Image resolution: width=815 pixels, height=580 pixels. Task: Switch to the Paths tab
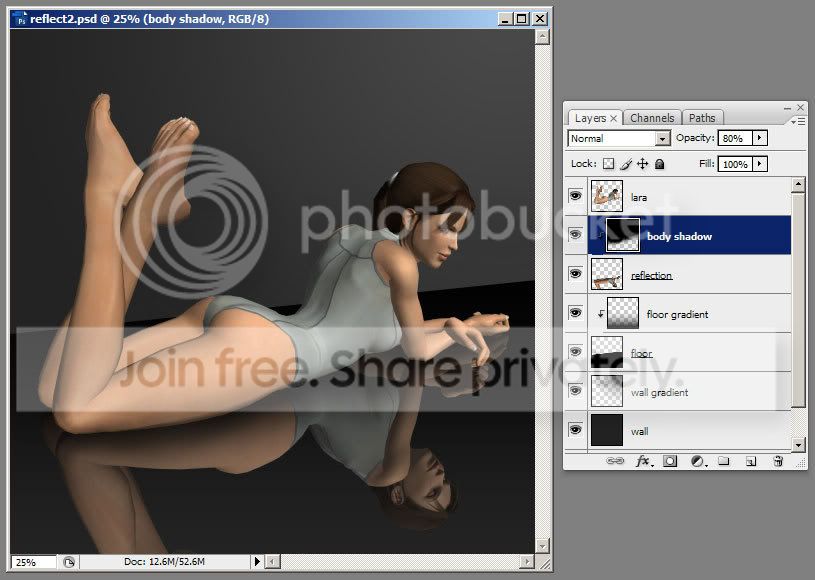click(702, 118)
